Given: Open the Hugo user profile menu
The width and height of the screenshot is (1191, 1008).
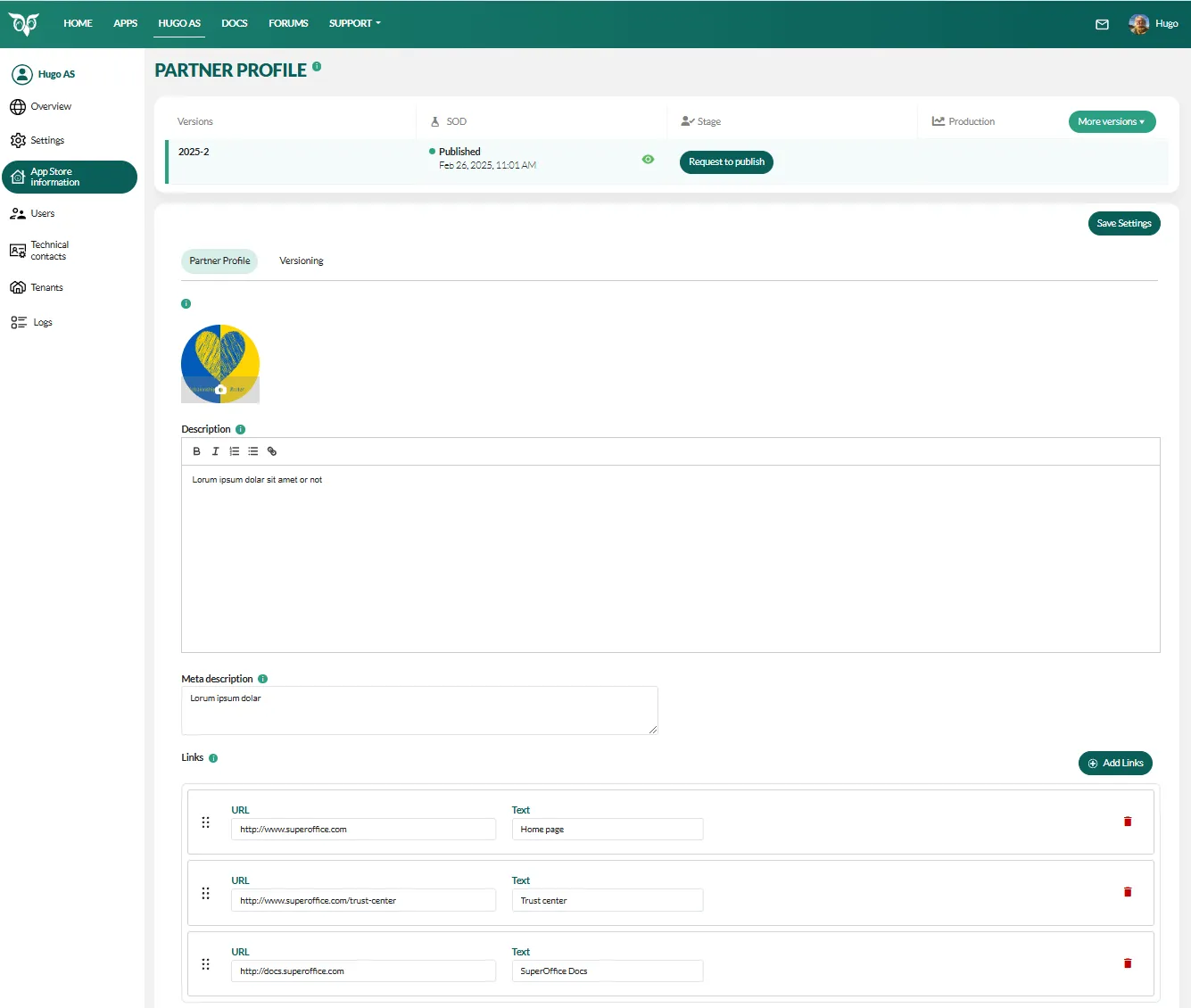Looking at the screenshot, I should [x=1154, y=24].
